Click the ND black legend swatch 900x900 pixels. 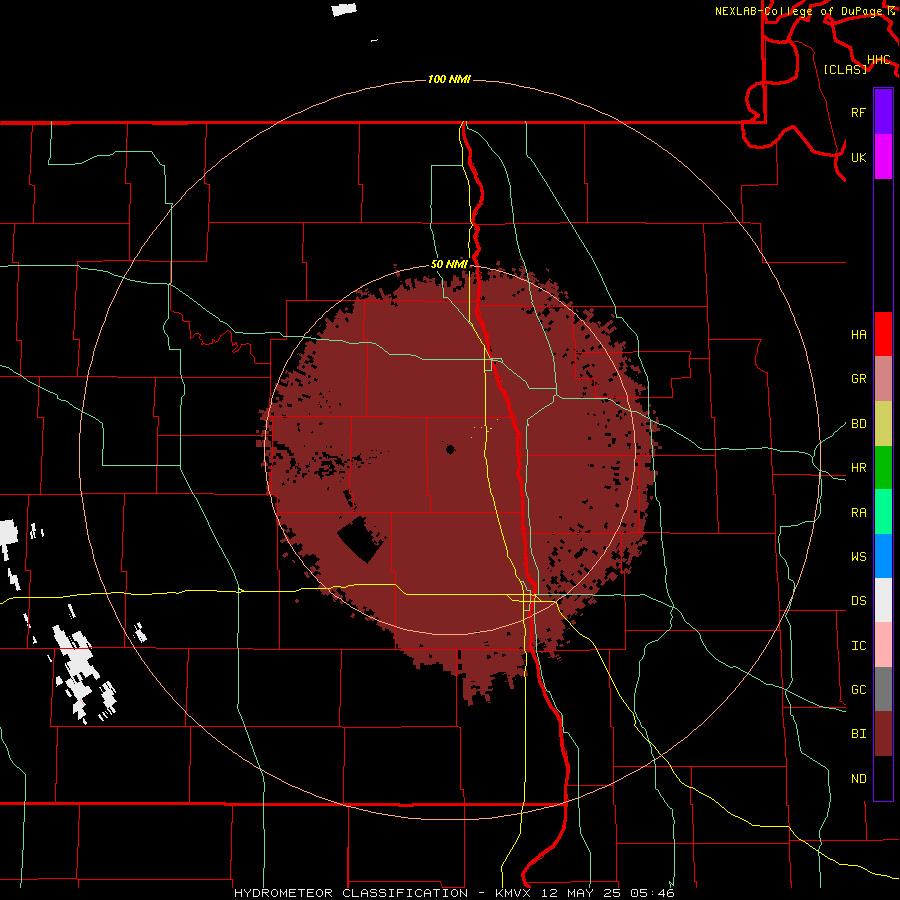coord(883,778)
